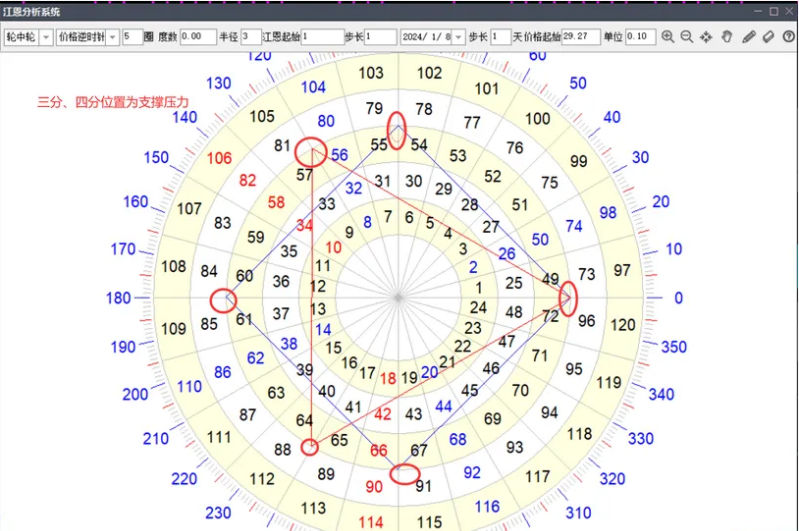Select the four-arrow move tool

coord(706,37)
